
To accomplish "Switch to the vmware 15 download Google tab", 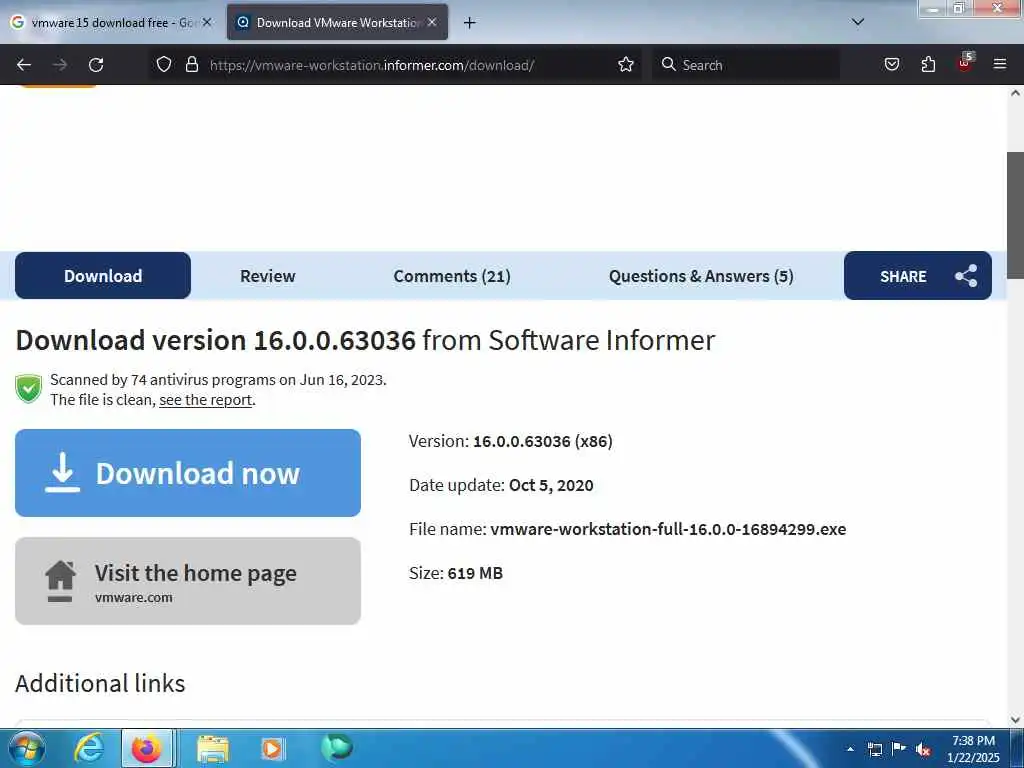I will tap(112, 22).
